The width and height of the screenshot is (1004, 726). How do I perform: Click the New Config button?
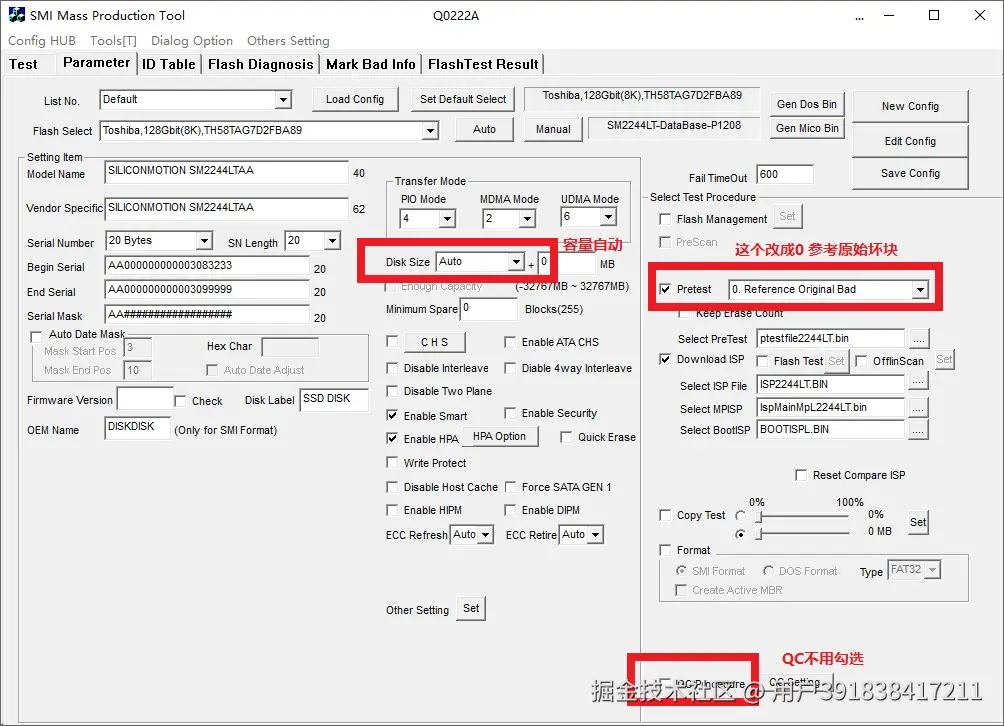910,106
